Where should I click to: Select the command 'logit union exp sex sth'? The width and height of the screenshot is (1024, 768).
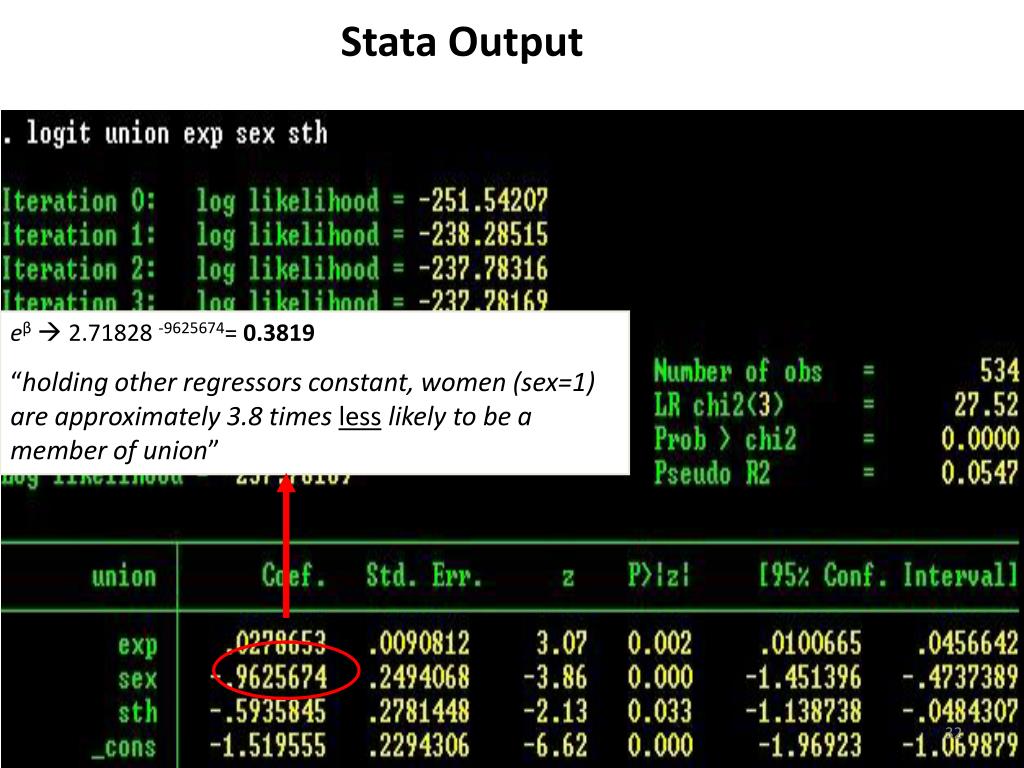pos(176,134)
